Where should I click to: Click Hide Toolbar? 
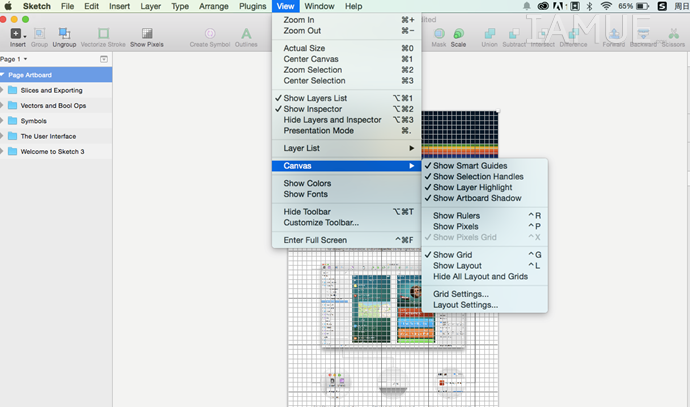point(346,212)
